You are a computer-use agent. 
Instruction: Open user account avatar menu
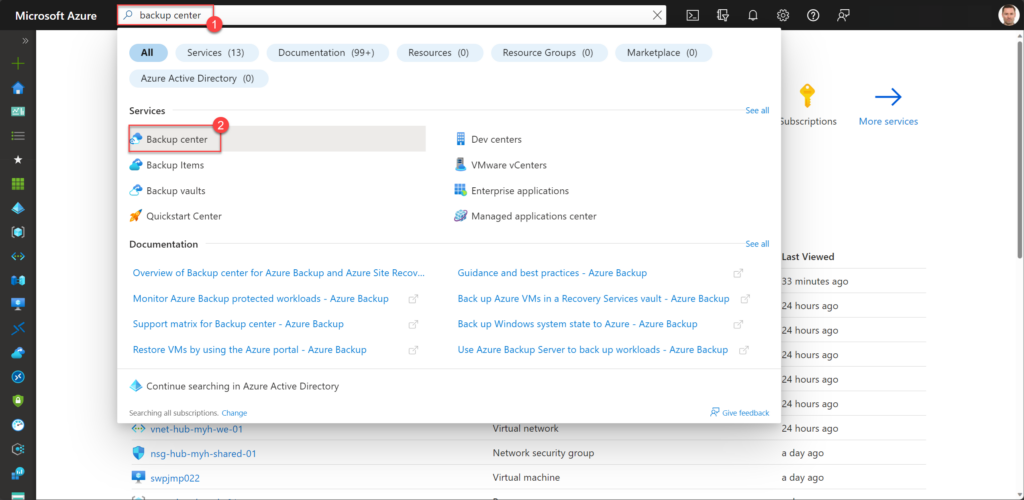click(x=1008, y=15)
